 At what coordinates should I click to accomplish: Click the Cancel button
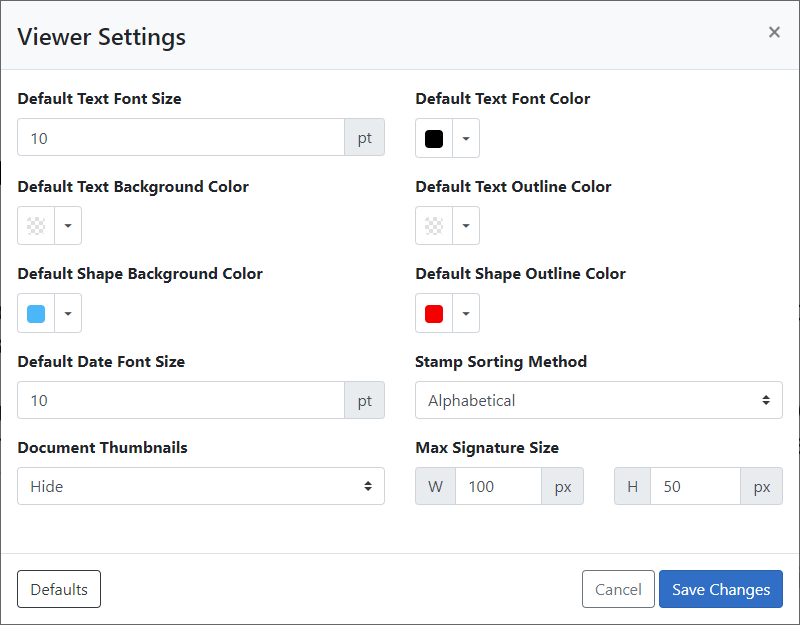click(x=618, y=589)
